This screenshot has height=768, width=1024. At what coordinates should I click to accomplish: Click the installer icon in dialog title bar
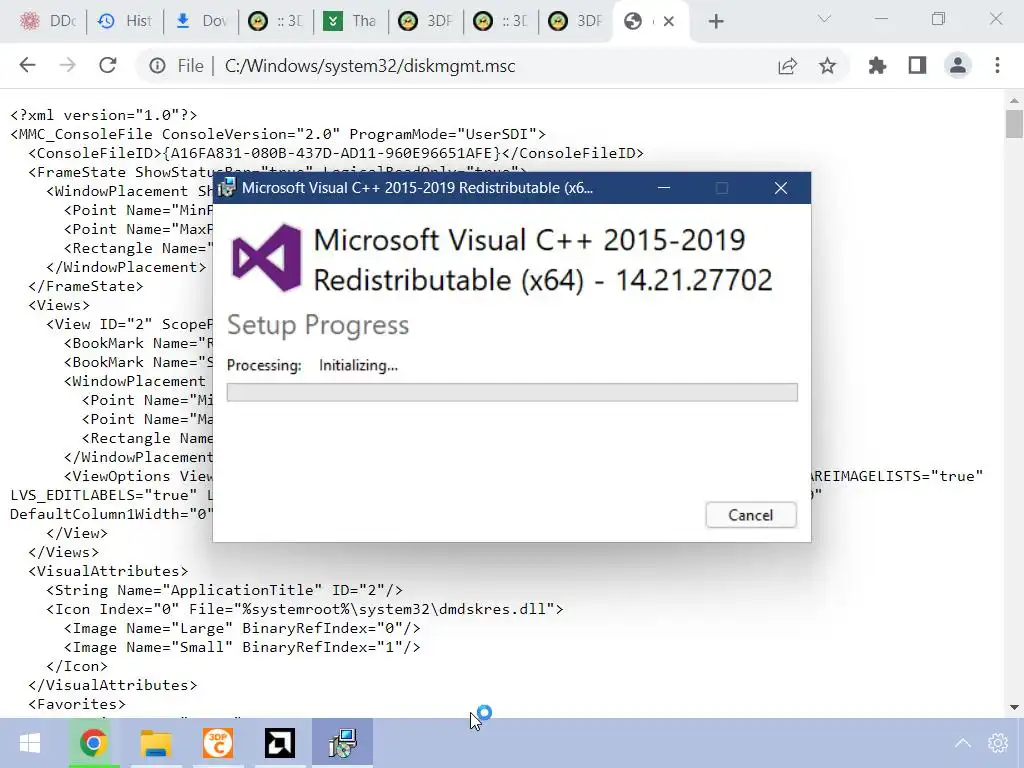point(227,188)
